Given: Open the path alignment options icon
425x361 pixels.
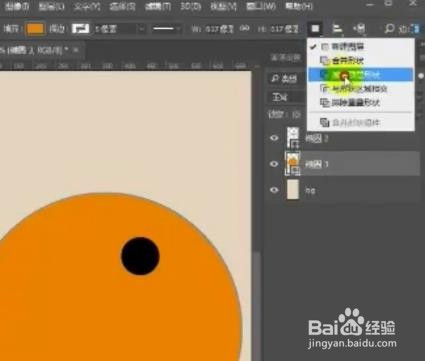Looking at the screenshot, I should (337, 29).
